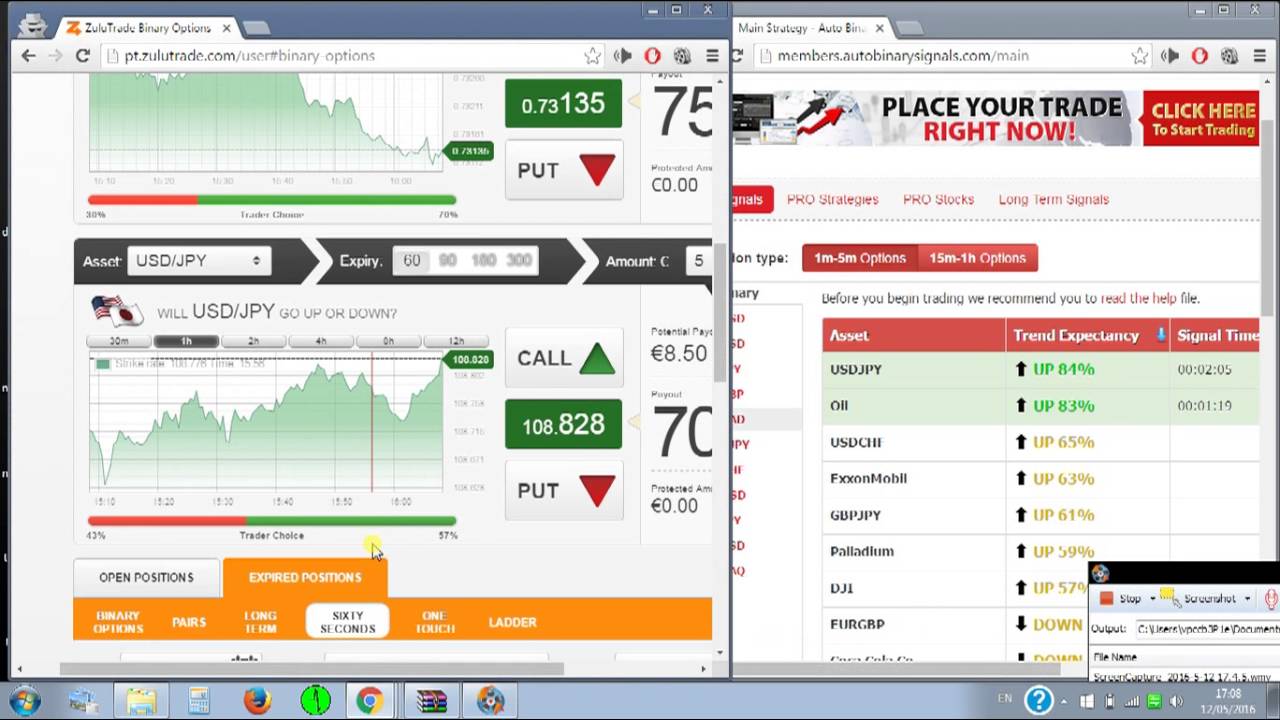The width and height of the screenshot is (1280, 720).
Task: Open the PRO Stocks tab
Action: coord(938,199)
